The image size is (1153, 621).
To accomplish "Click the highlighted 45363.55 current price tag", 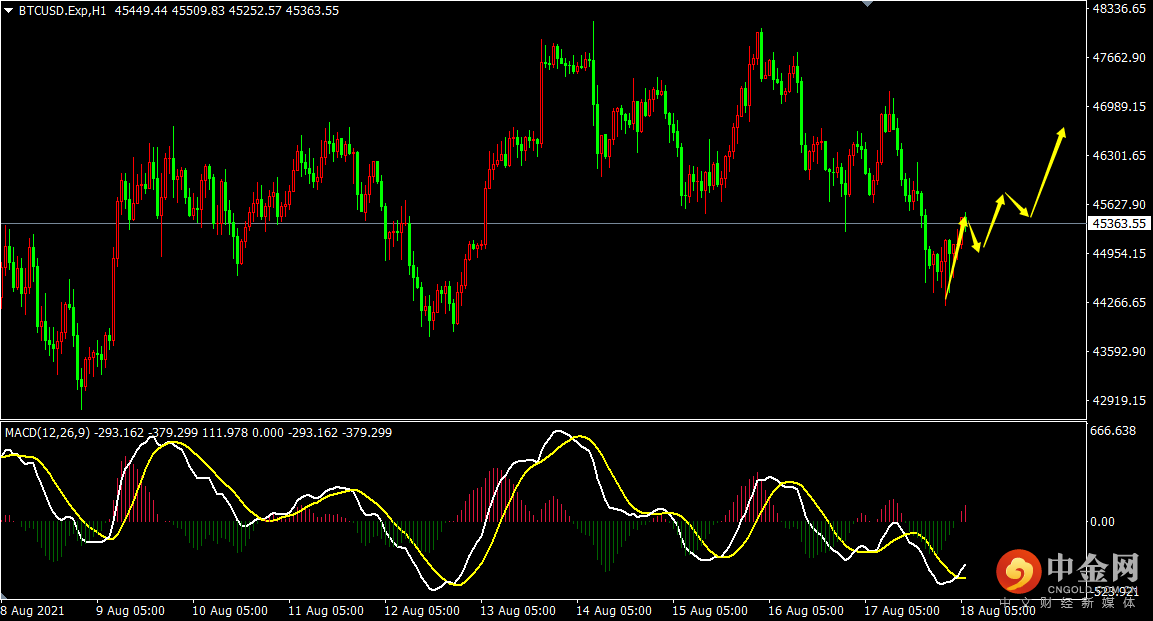I will pyautogui.click(x=1118, y=223).
